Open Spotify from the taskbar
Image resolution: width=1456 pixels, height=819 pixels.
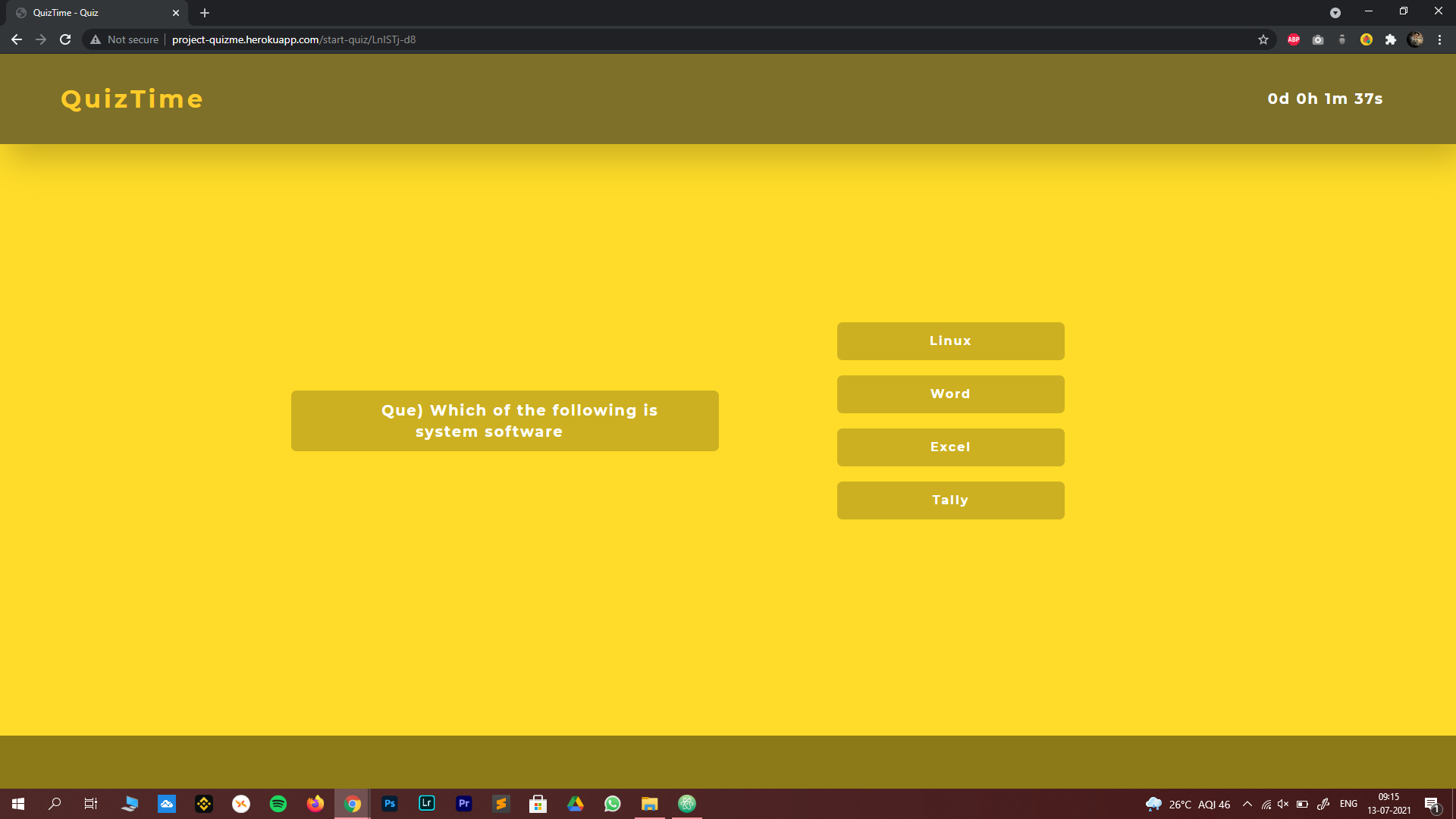tap(278, 804)
